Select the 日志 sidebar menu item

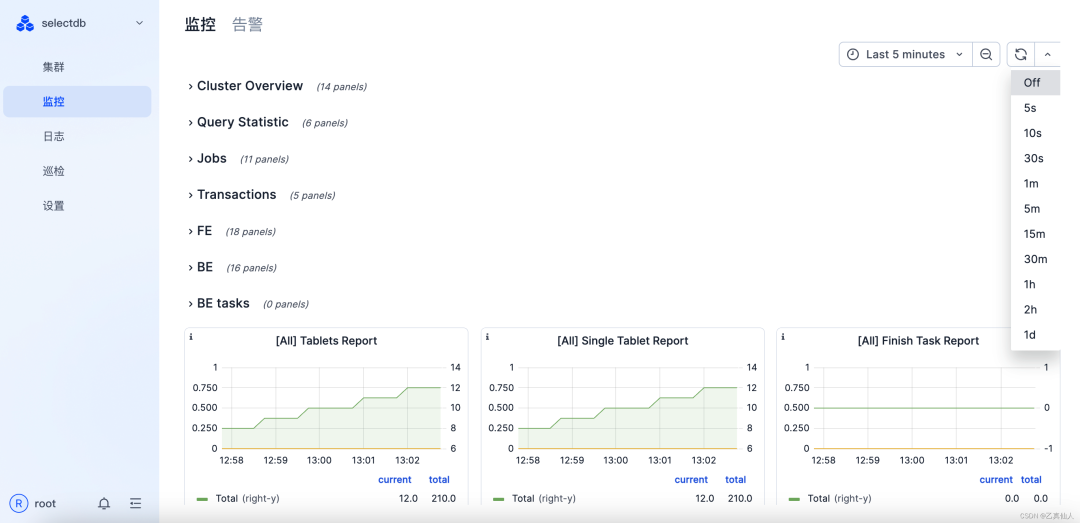[x=54, y=136]
